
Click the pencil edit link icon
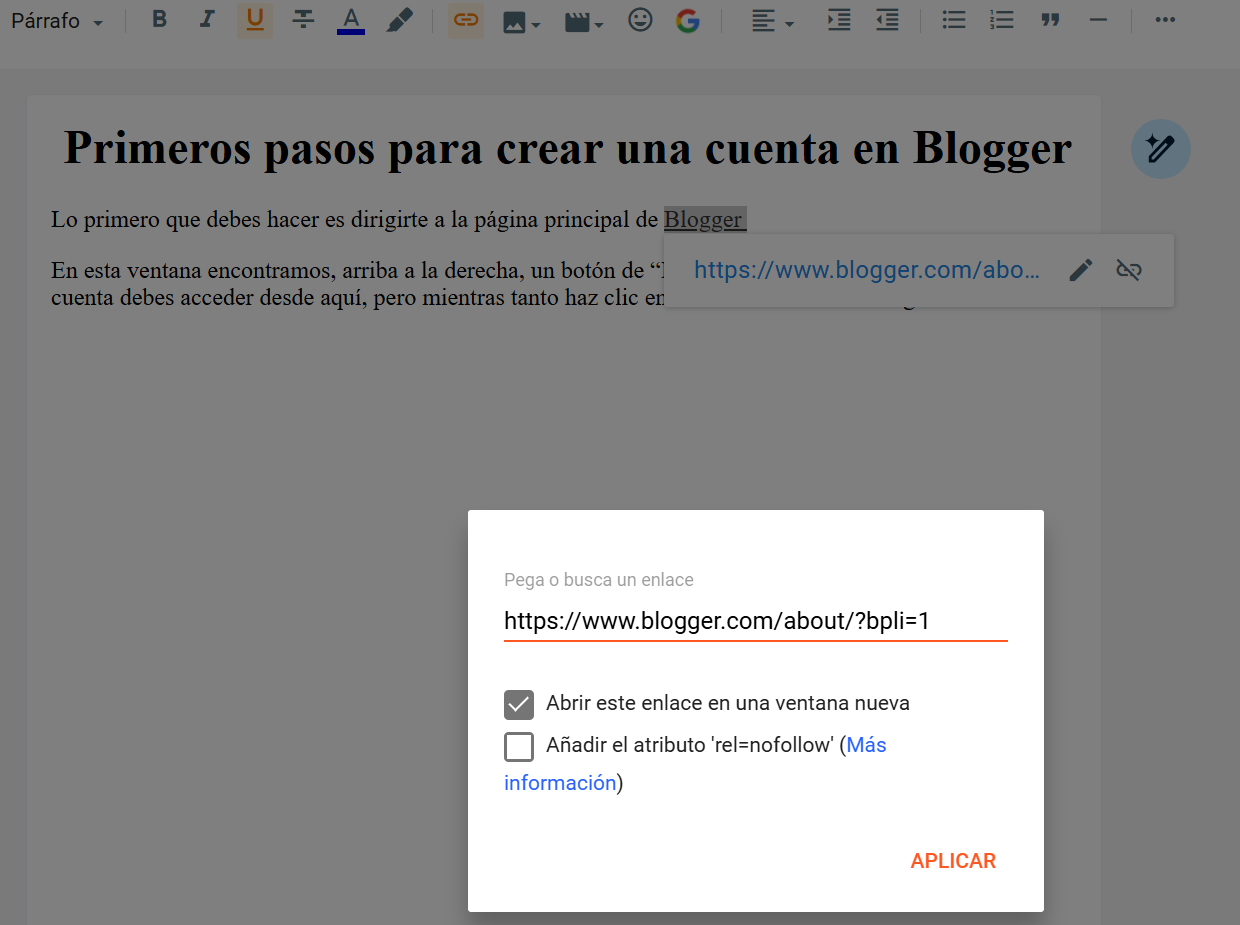pyautogui.click(x=1081, y=270)
